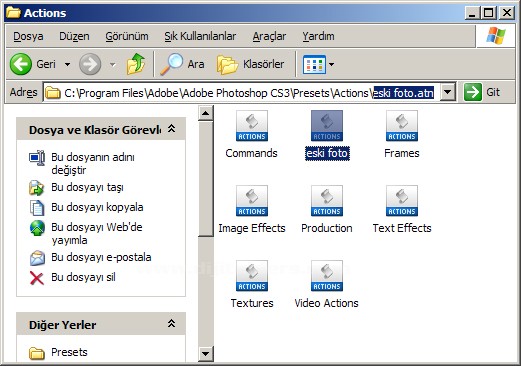The image size is (521, 366).
Task: Collapse the Diğer Yerler panel
Action: (171, 324)
